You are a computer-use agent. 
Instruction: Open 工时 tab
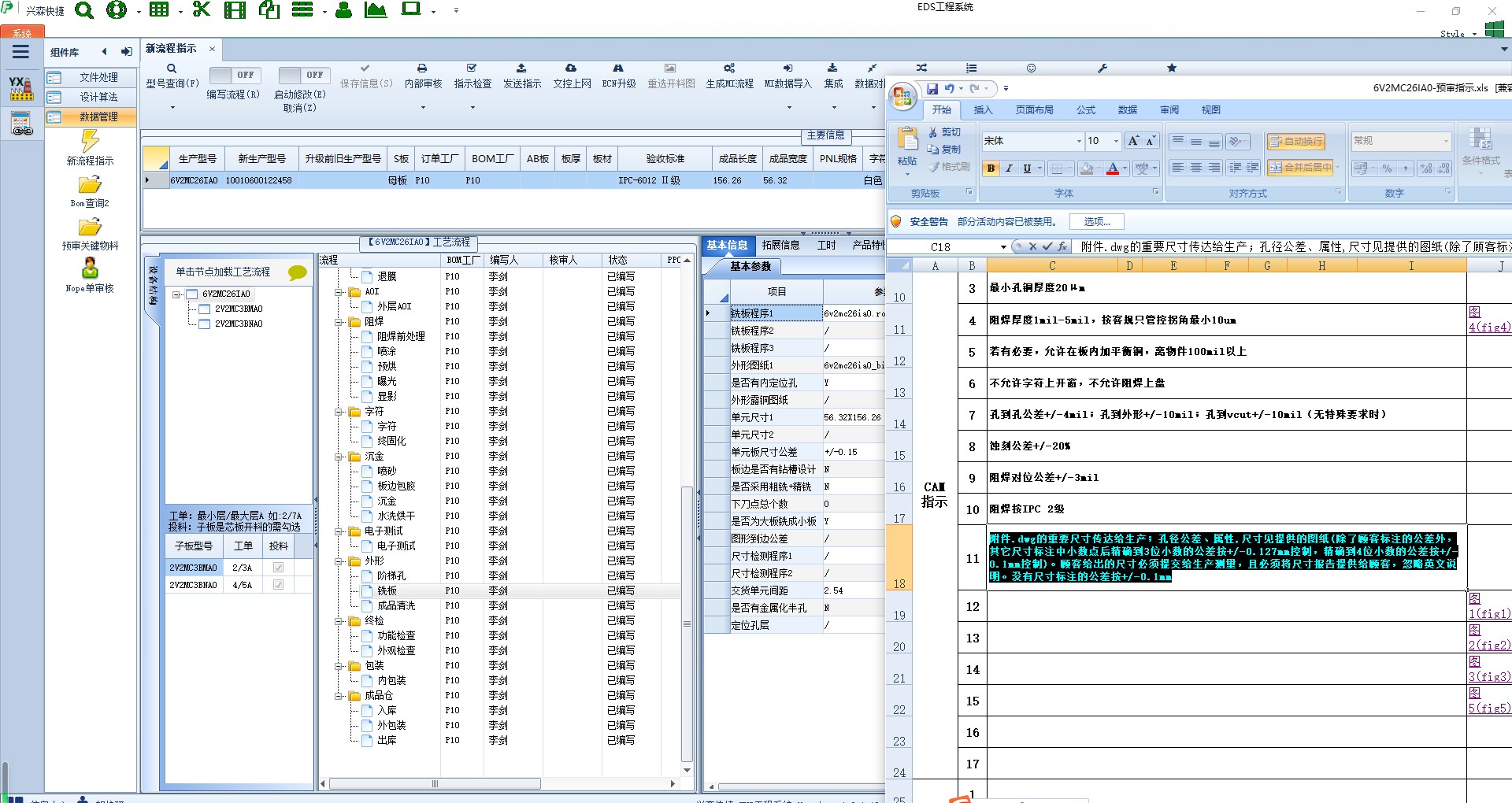[x=826, y=246]
